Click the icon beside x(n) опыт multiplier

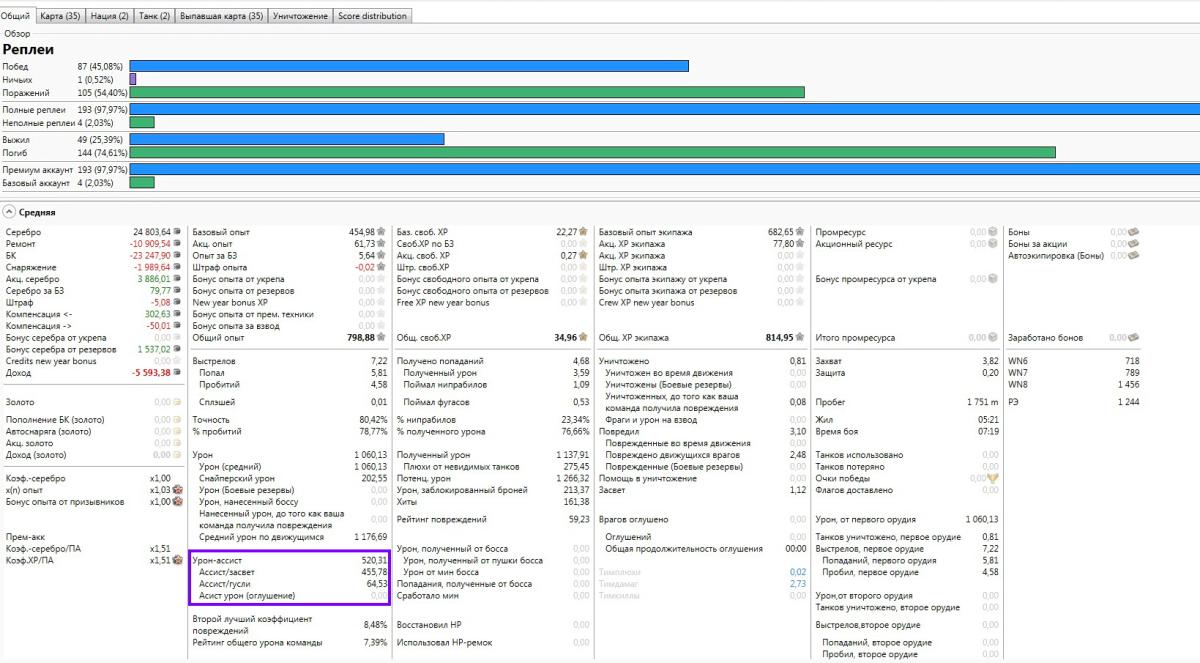(x=178, y=490)
